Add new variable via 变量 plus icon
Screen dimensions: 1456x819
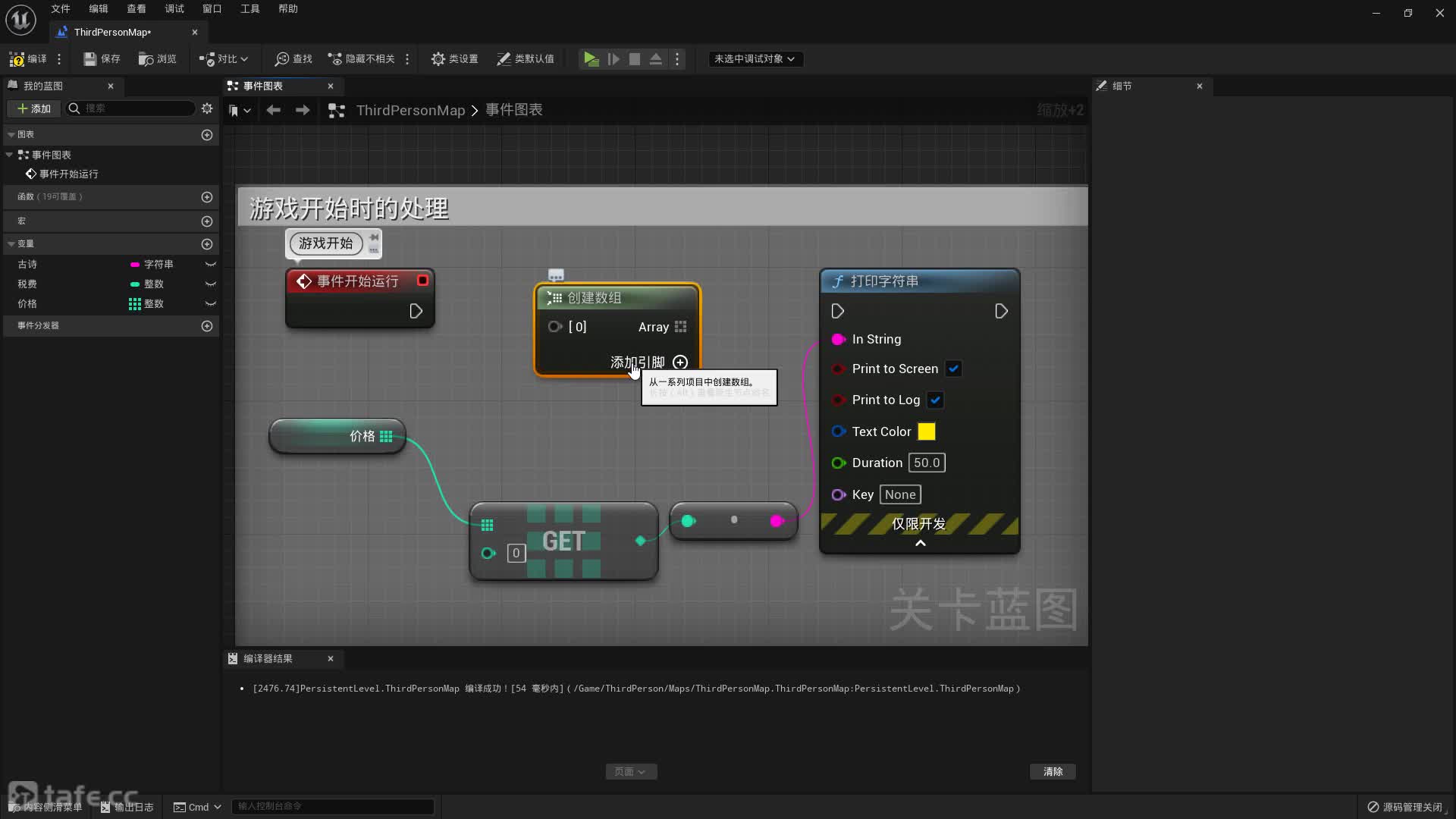point(207,244)
